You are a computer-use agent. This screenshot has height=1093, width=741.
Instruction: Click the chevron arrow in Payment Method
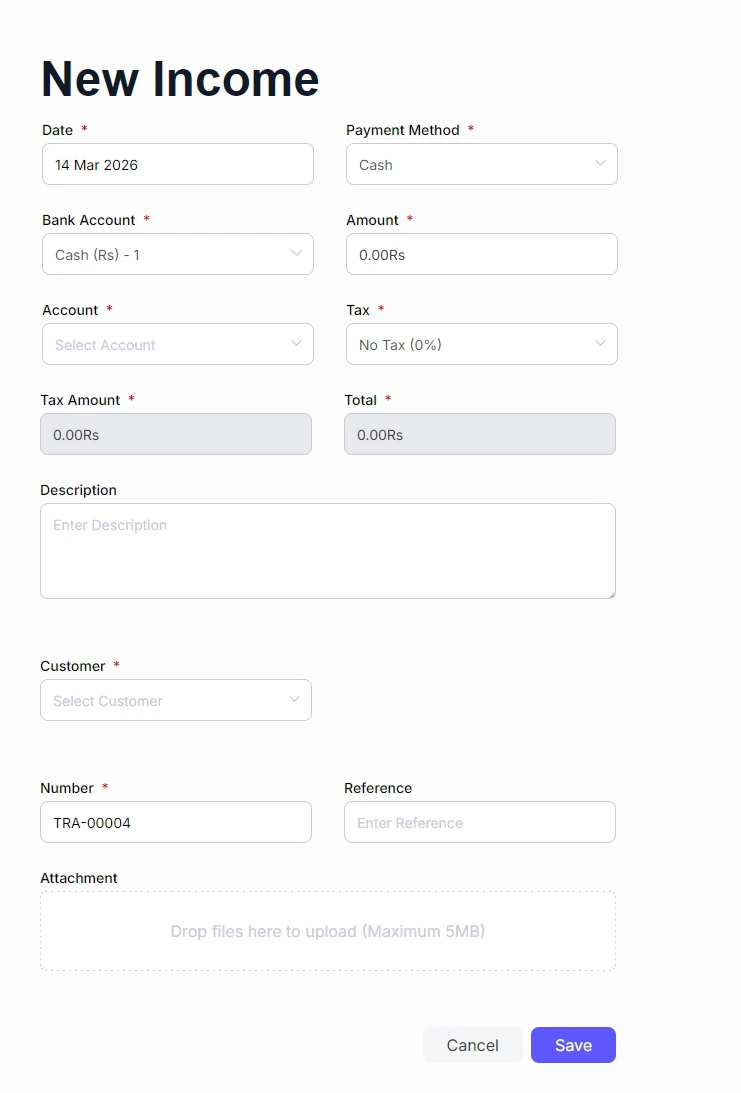tap(600, 163)
